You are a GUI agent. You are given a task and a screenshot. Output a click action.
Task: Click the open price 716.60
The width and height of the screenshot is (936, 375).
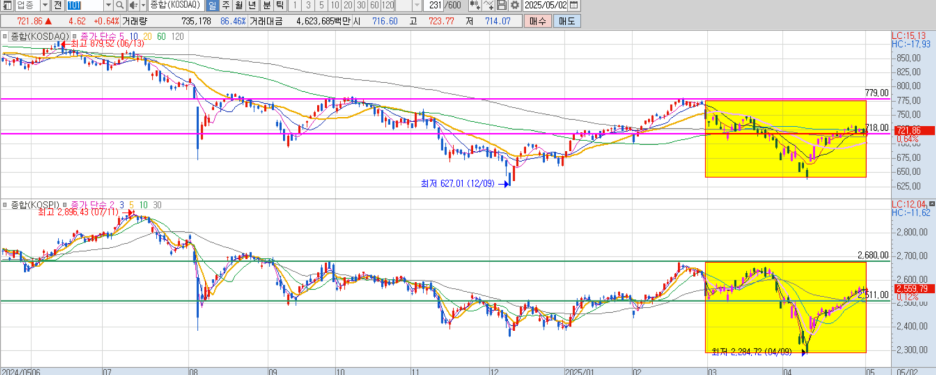tap(385, 21)
